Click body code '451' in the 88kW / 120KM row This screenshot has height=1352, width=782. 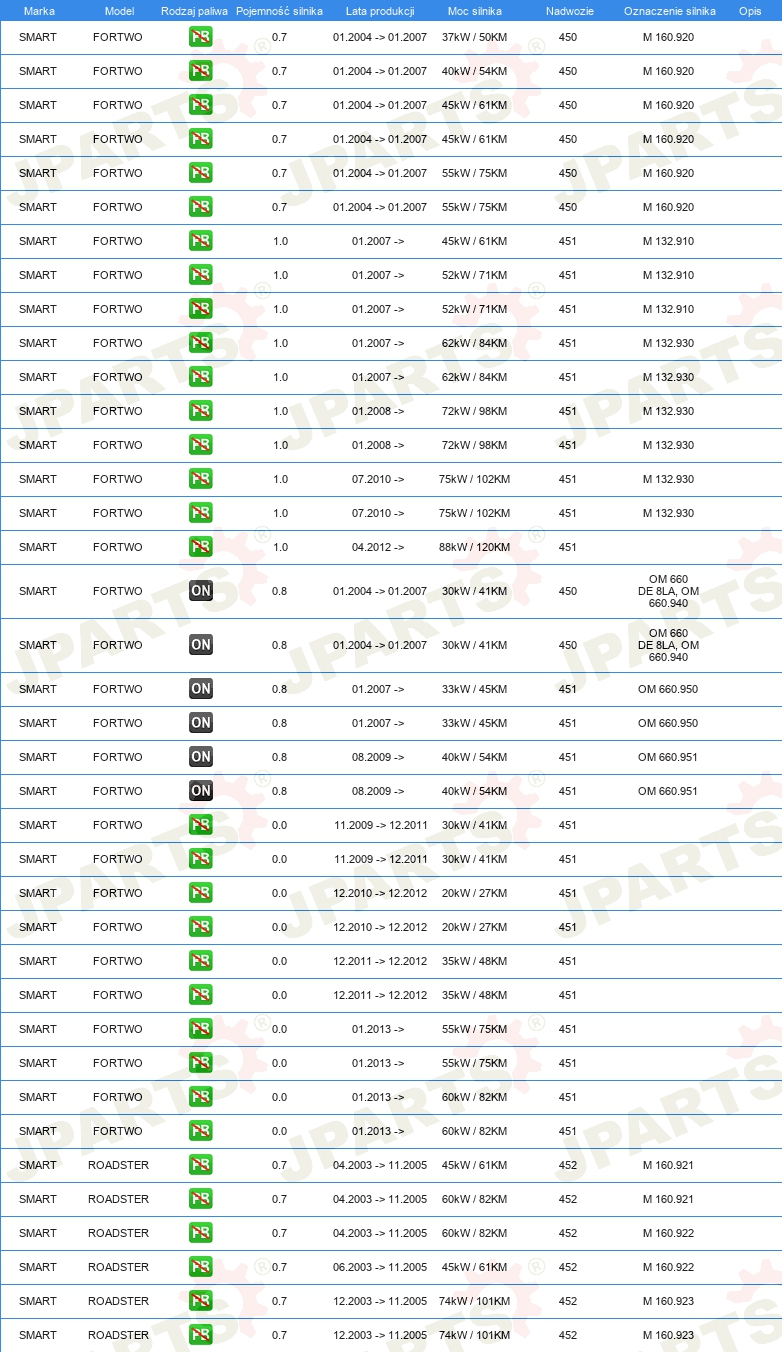point(568,547)
